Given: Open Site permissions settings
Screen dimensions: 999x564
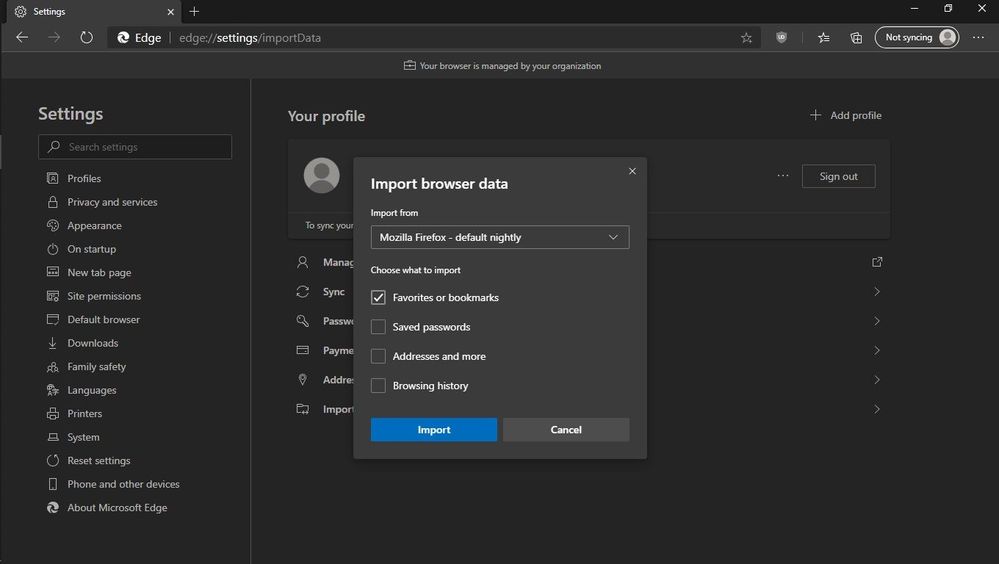Looking at the screenshot, I should tap(104, 296).
